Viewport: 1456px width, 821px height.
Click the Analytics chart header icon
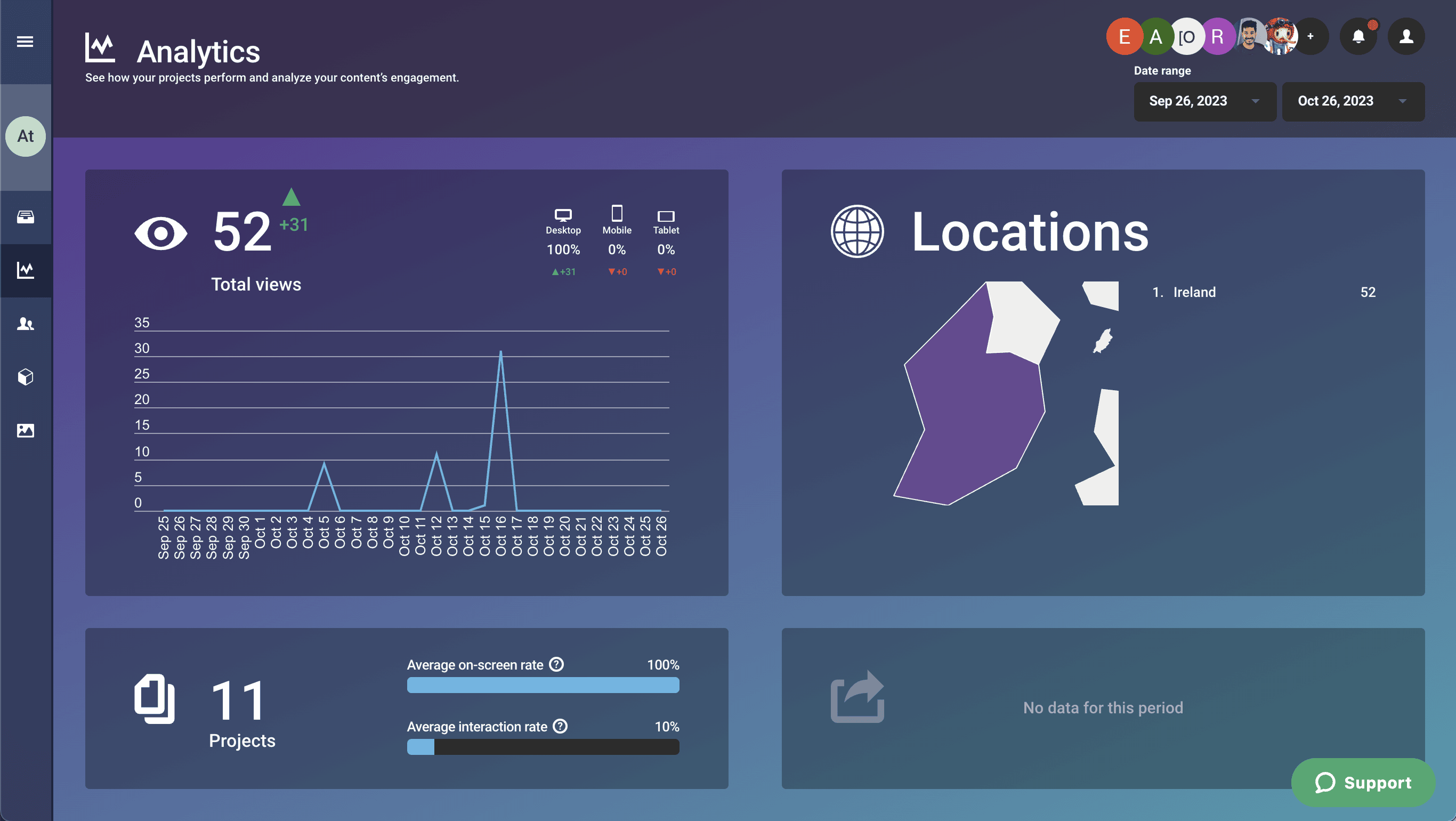pos(100,47)
